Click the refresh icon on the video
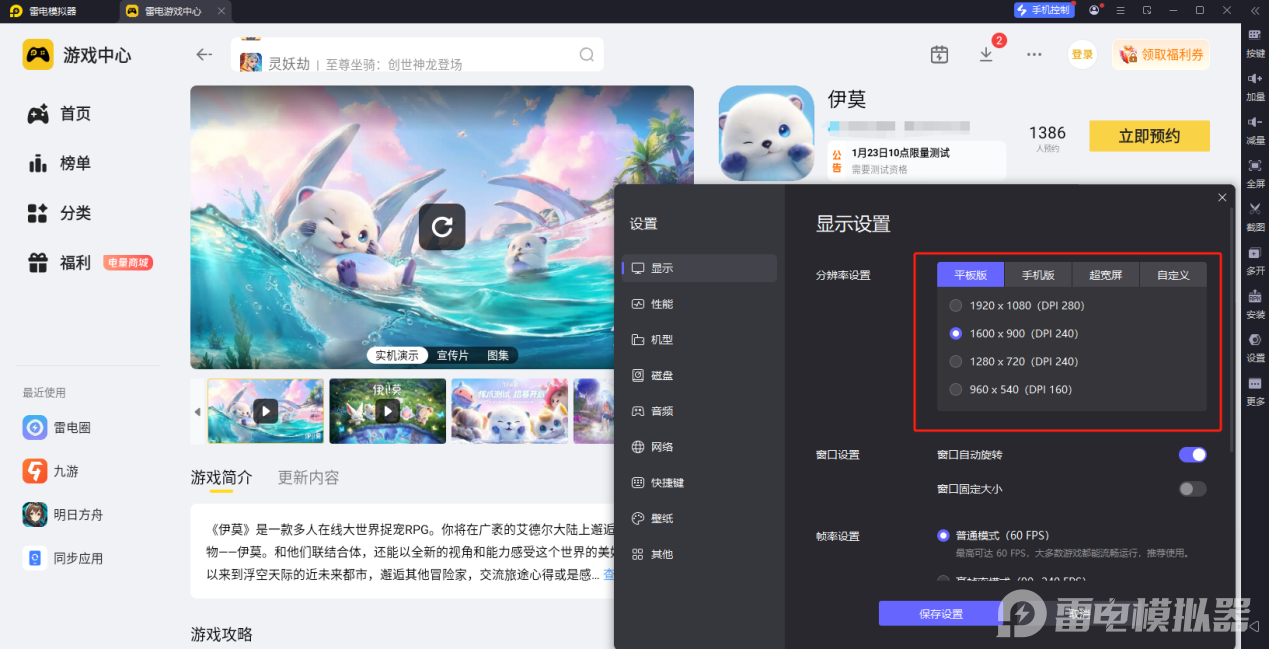 coord(442,227)
